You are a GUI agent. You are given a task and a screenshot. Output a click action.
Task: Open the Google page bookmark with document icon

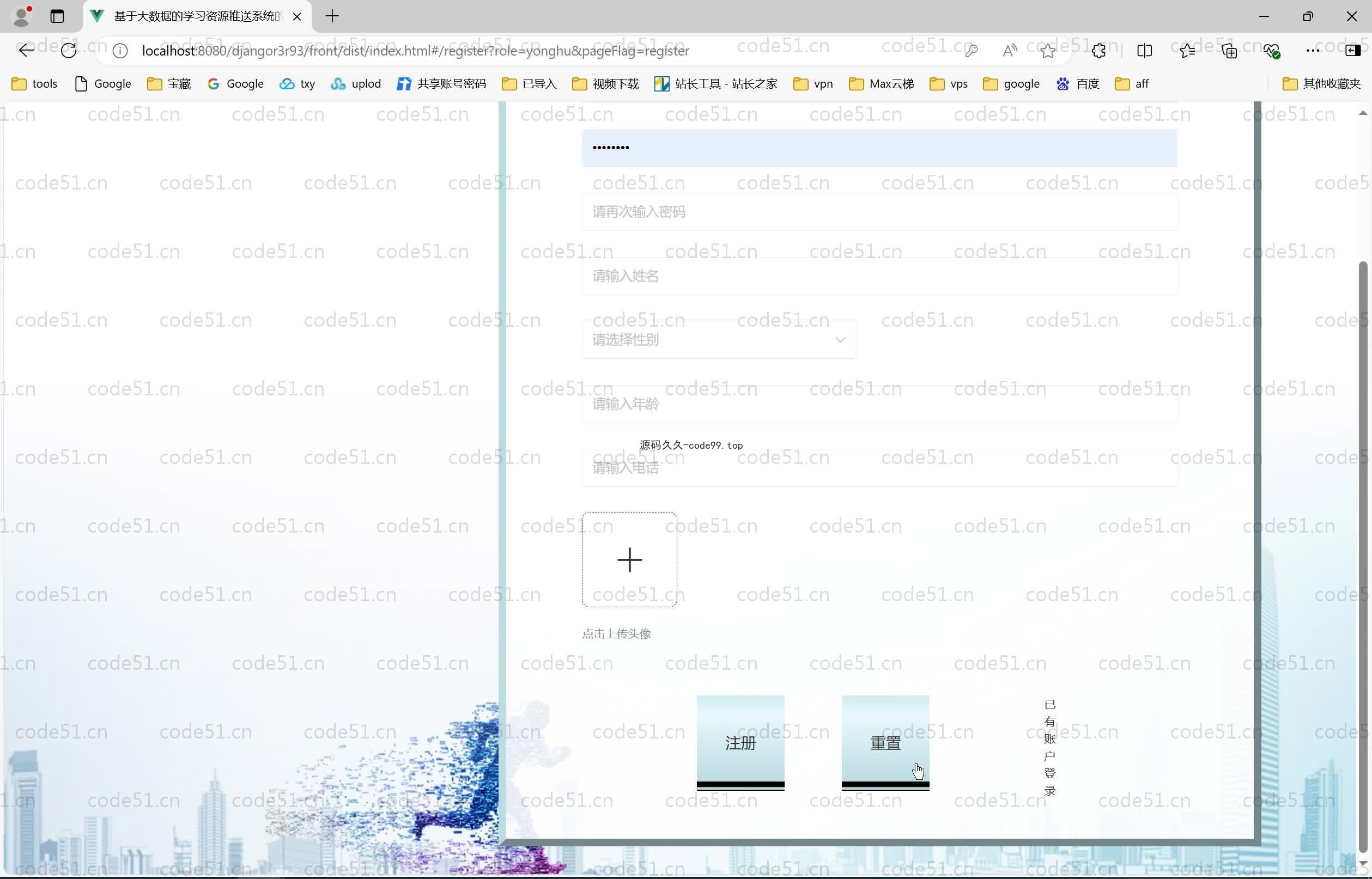[x=104, y=84]
